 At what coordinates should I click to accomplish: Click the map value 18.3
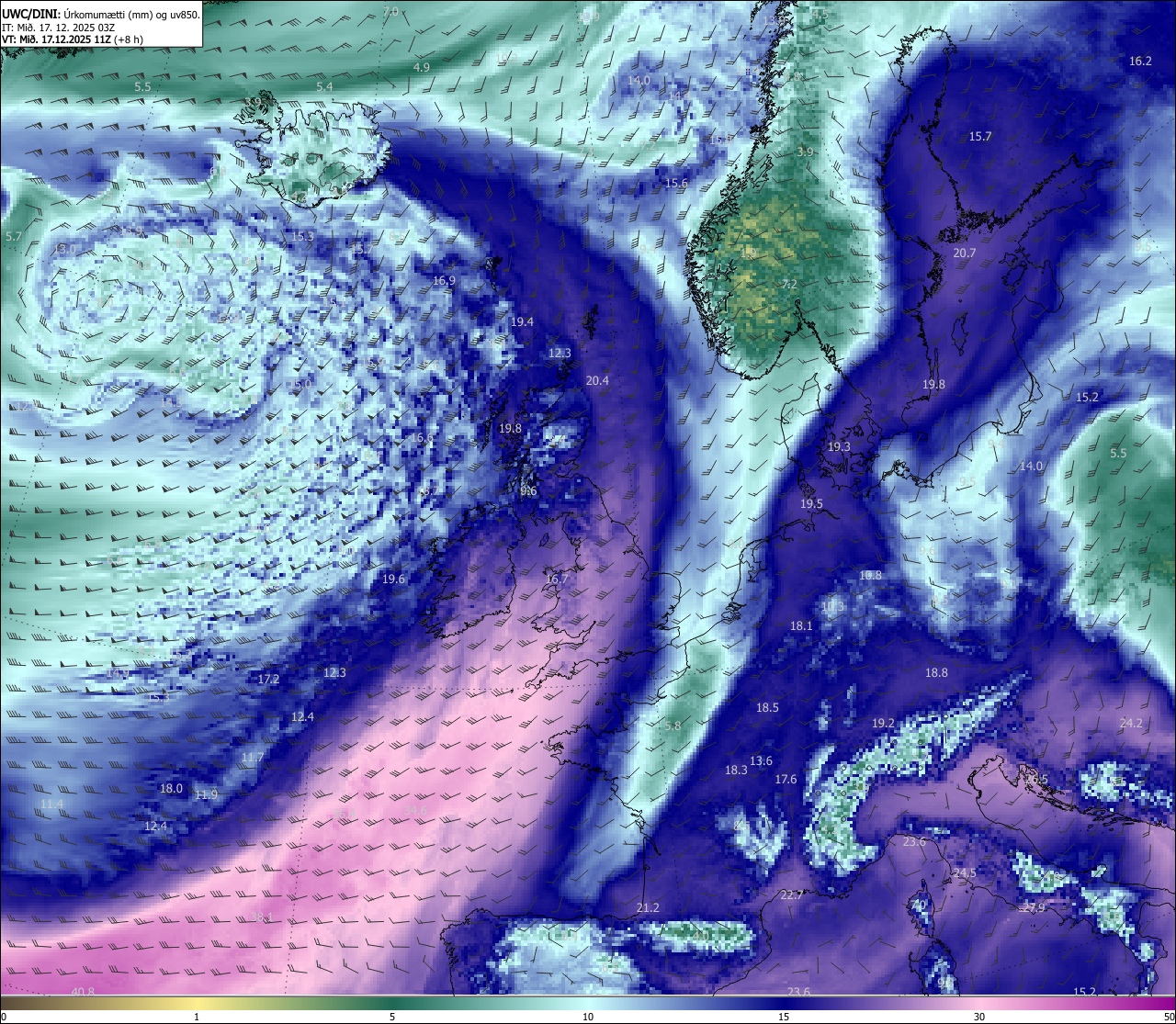click(736, 770)
